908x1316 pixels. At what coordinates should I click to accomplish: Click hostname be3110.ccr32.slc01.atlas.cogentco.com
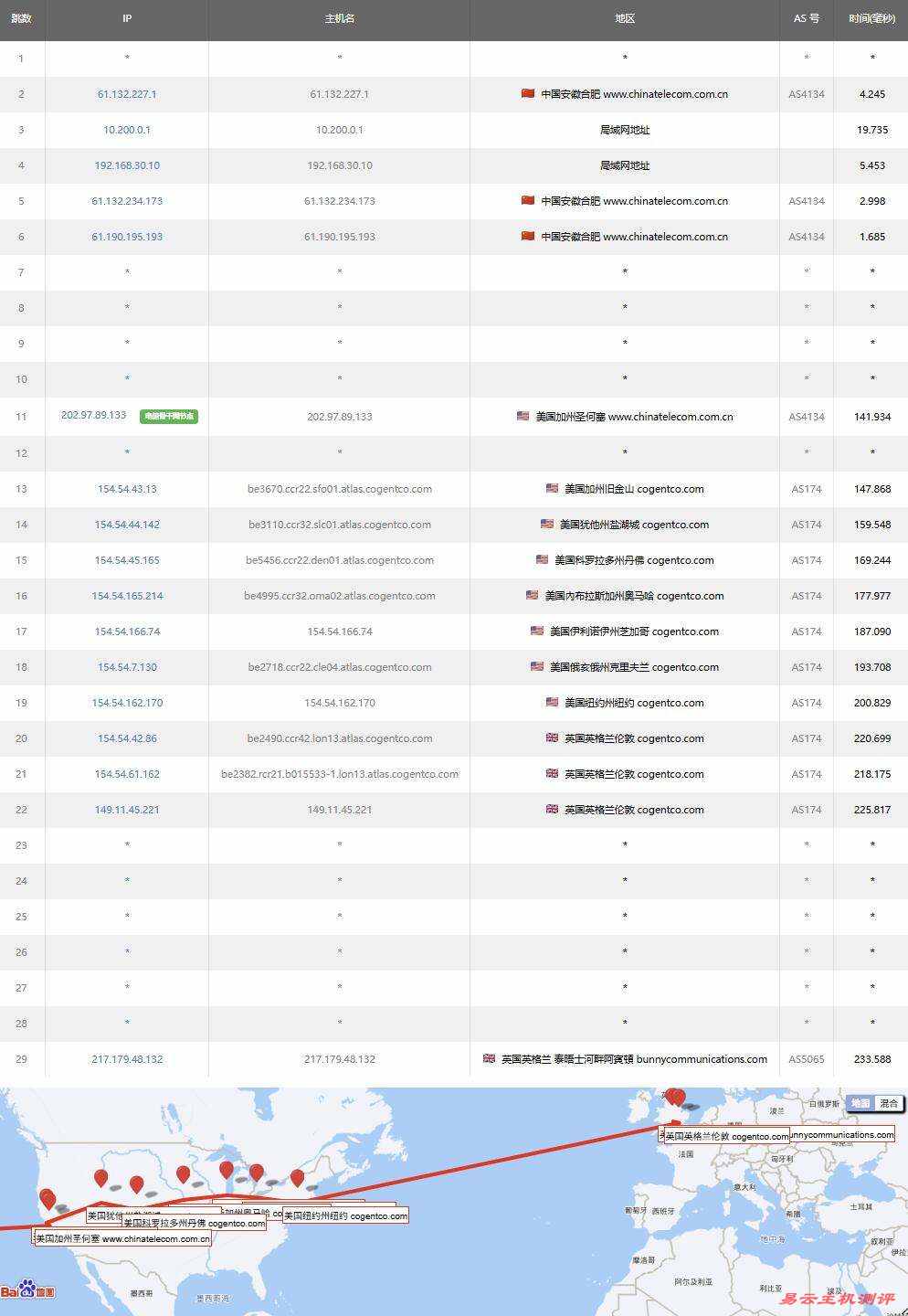click(339, 525)
